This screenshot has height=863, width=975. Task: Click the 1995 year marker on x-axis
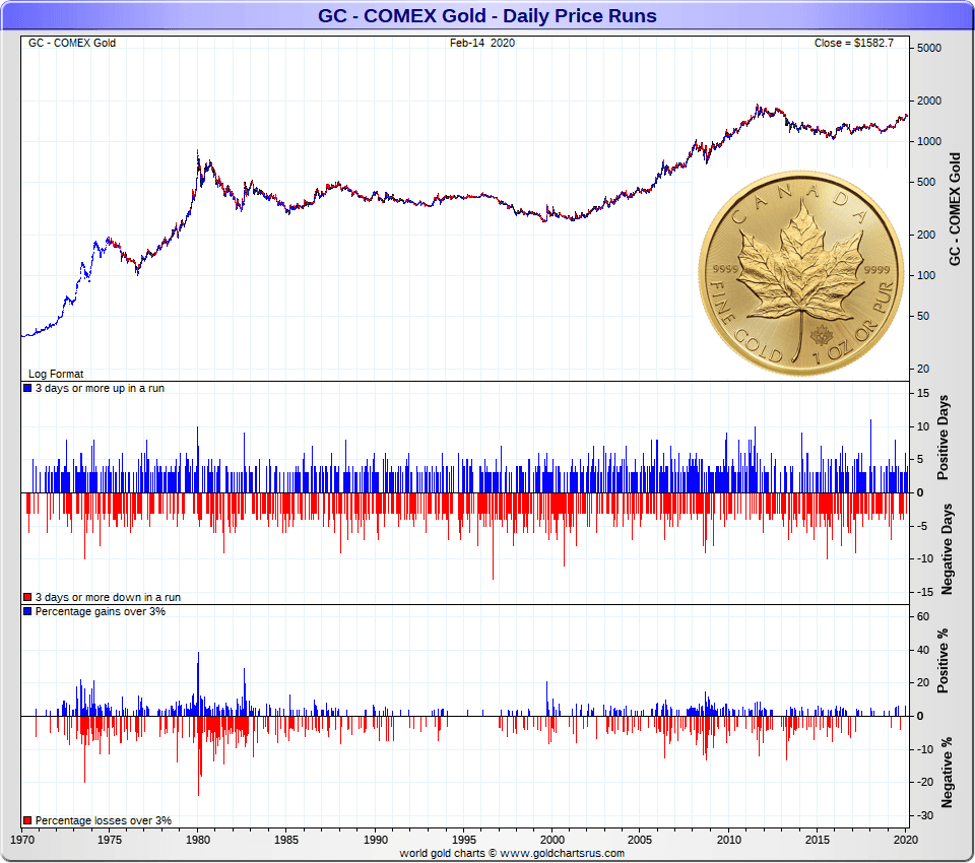(464, 840)
